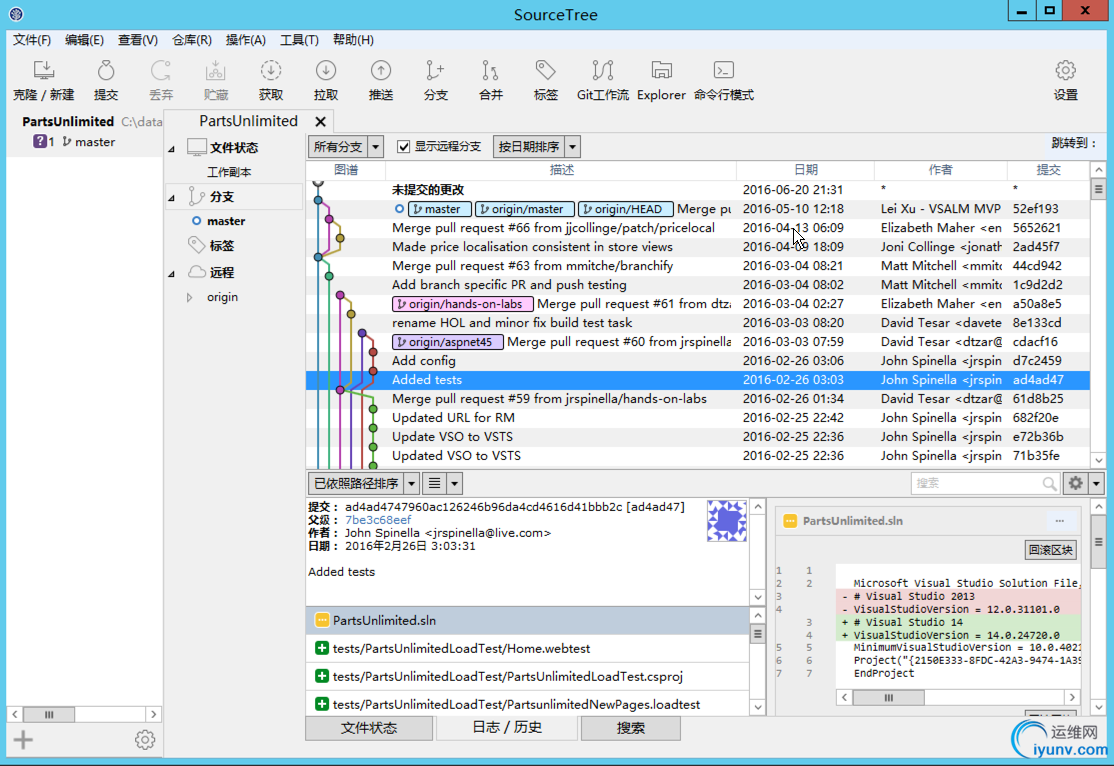Switch to File Status (文件状态) bottom tab
The width and height of the screenshot is (1114, 766).
[369, 728]
